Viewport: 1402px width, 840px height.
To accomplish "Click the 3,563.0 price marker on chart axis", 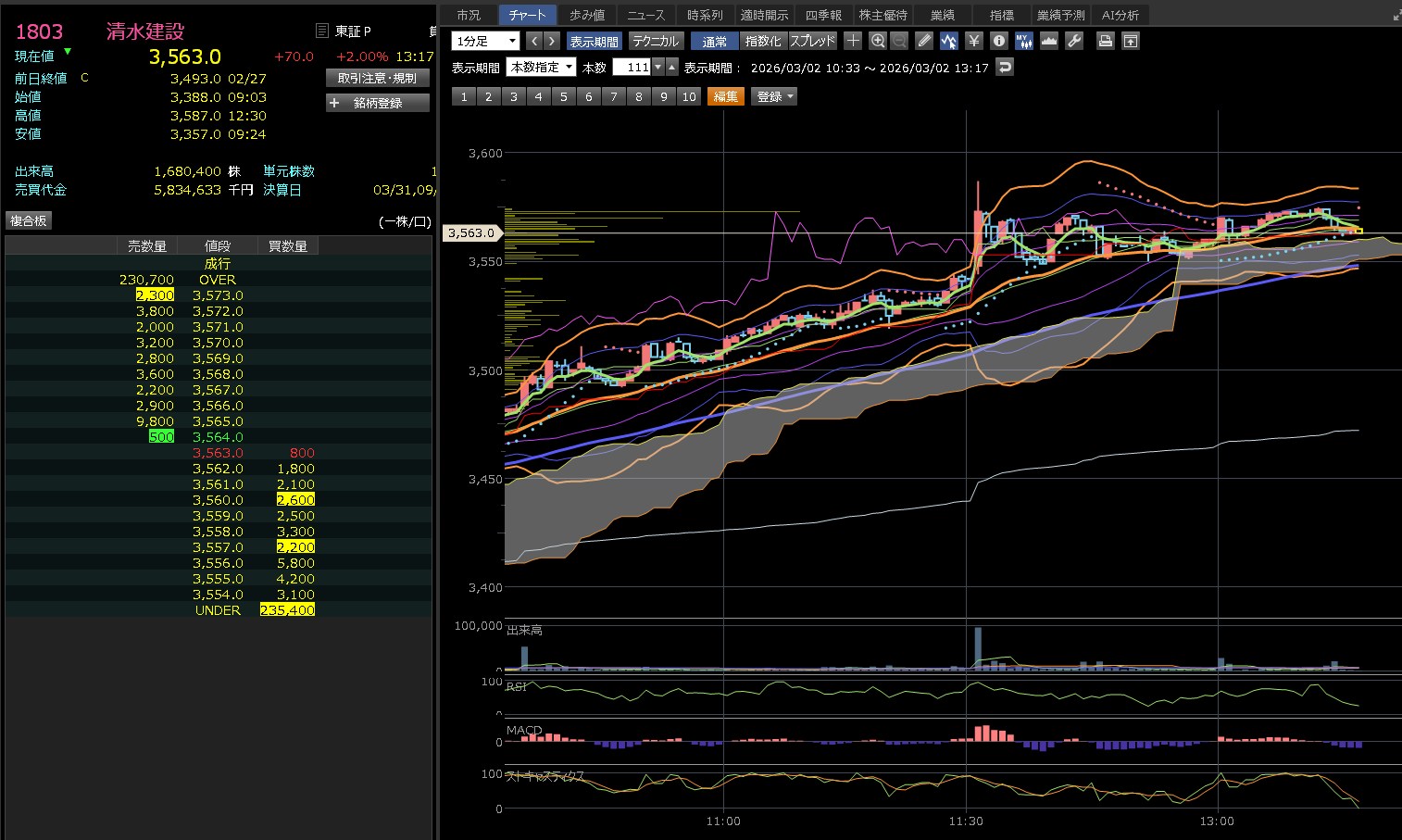I will coord(471,233).
